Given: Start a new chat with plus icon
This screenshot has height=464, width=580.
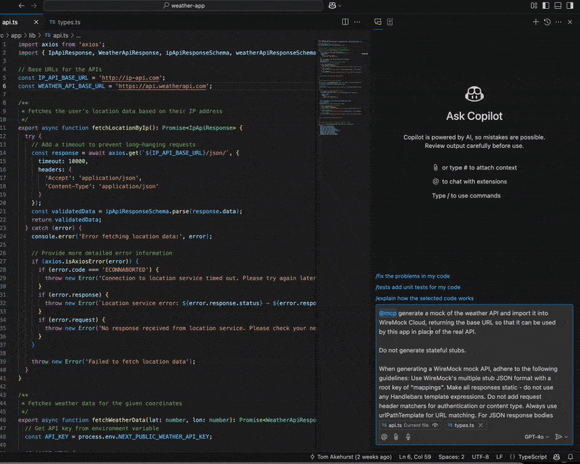Looking at the screenshot, I should pos(536,22).
